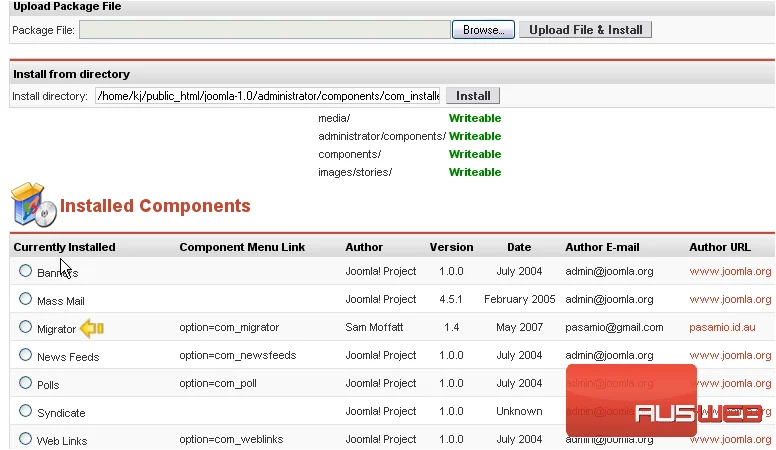Open www.joomla.org link in Banners row
The width and height of the screenshot is (776, 450).
[730, 271]
